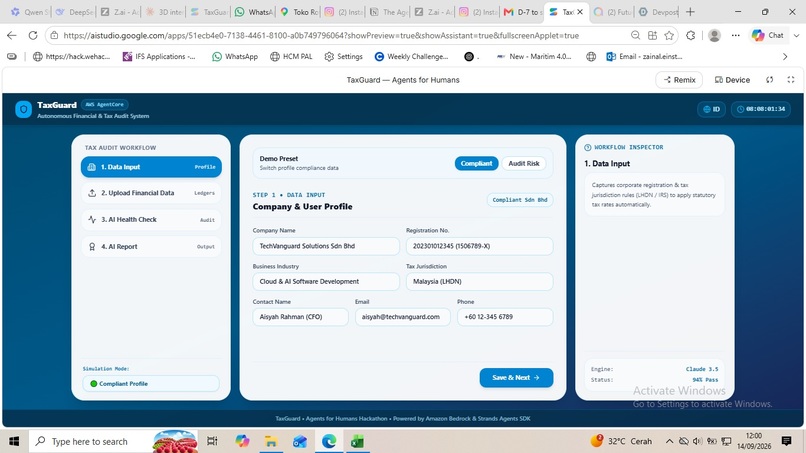
Task: Click the favorites star icon
Action: click(x=669, y=35)
